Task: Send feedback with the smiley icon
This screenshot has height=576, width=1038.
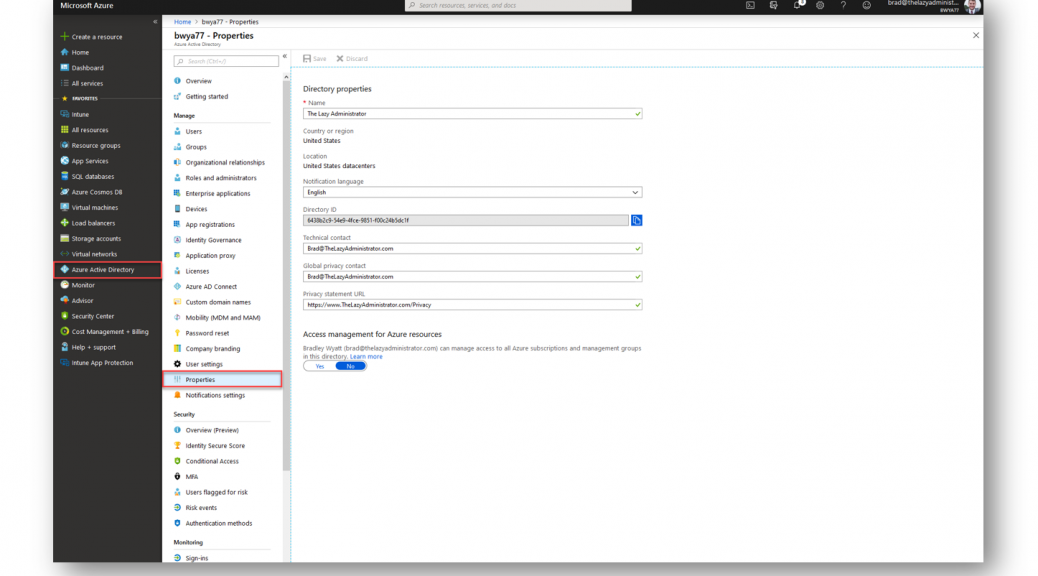Action: [867, 5]
